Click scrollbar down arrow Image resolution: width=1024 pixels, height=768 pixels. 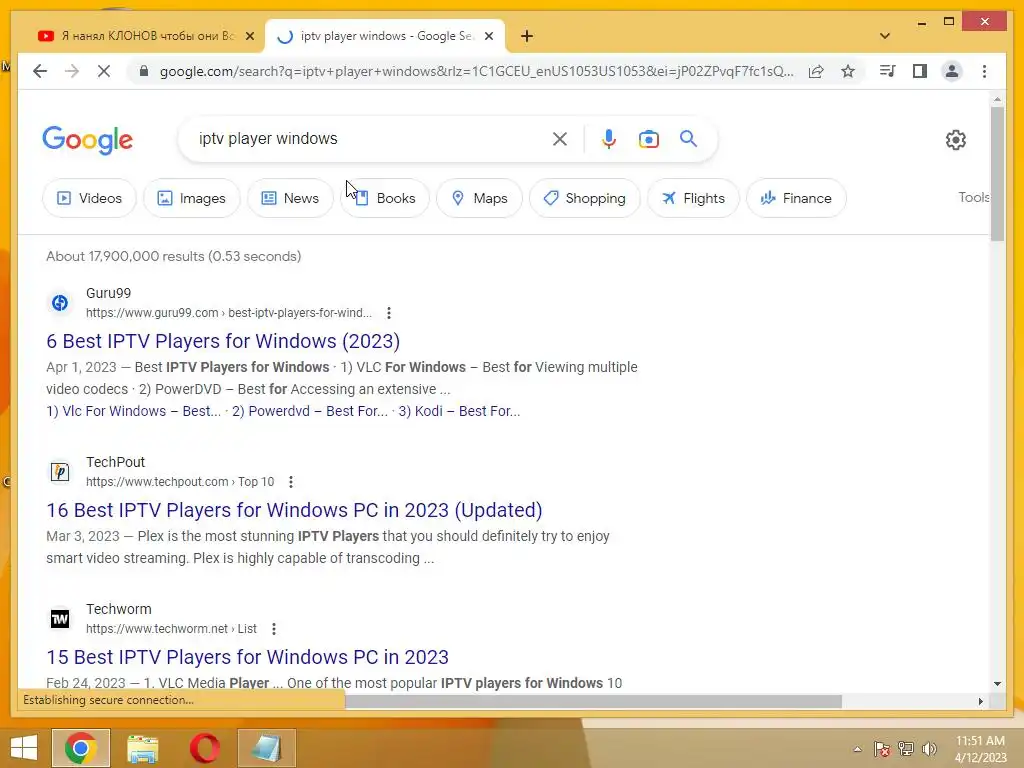click(997, 684)
